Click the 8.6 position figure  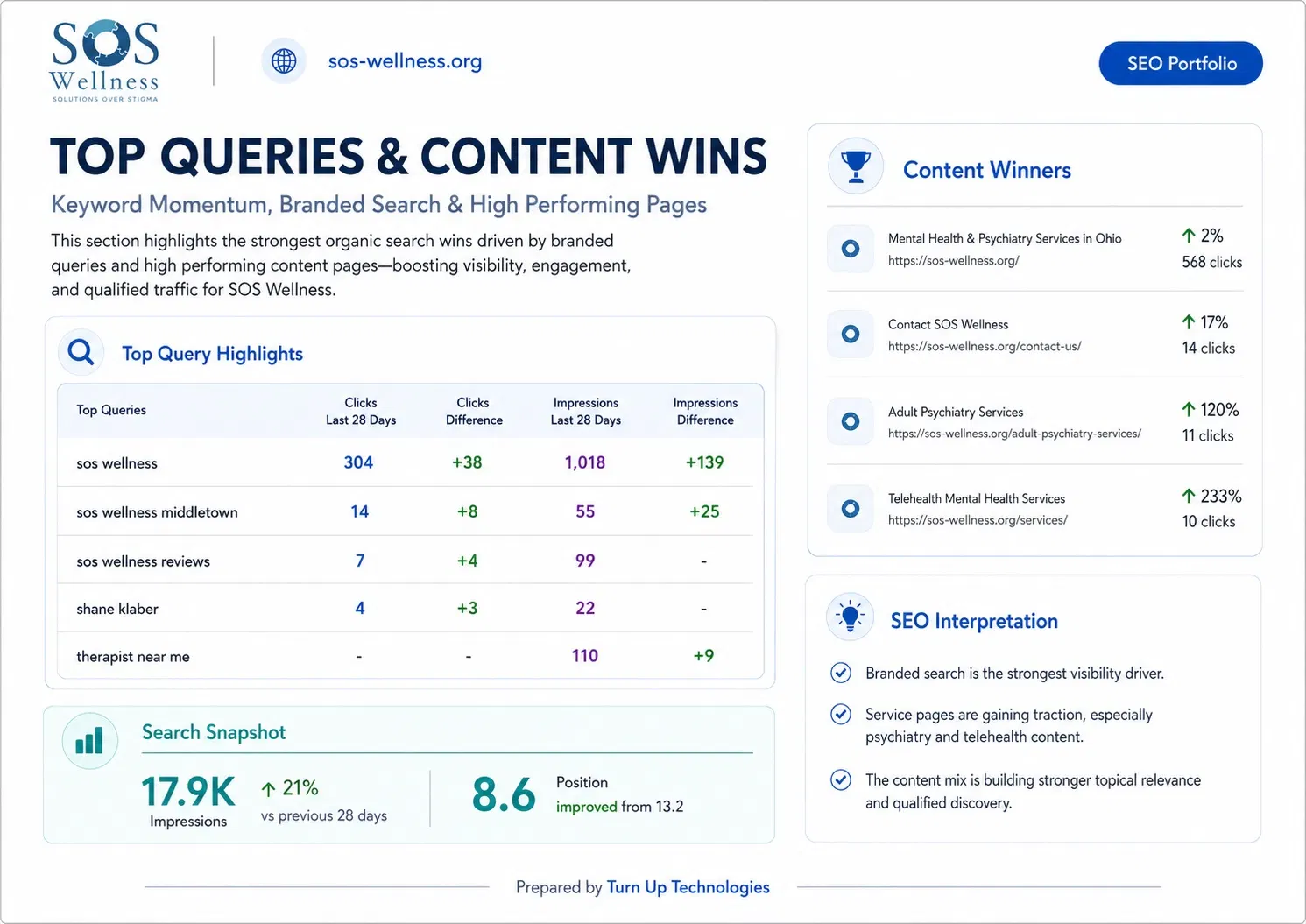click(504, 794)
